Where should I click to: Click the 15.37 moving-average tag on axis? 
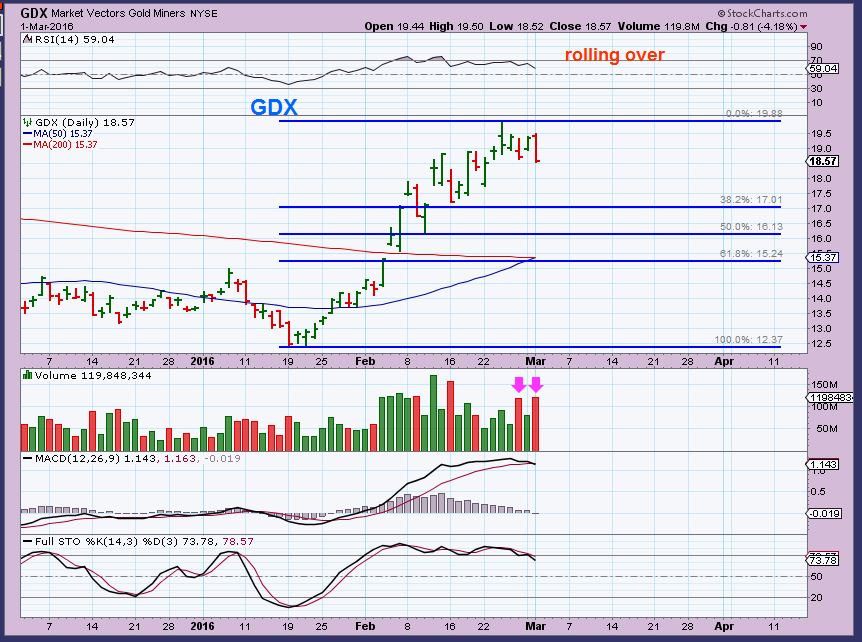tap(823, 258)
